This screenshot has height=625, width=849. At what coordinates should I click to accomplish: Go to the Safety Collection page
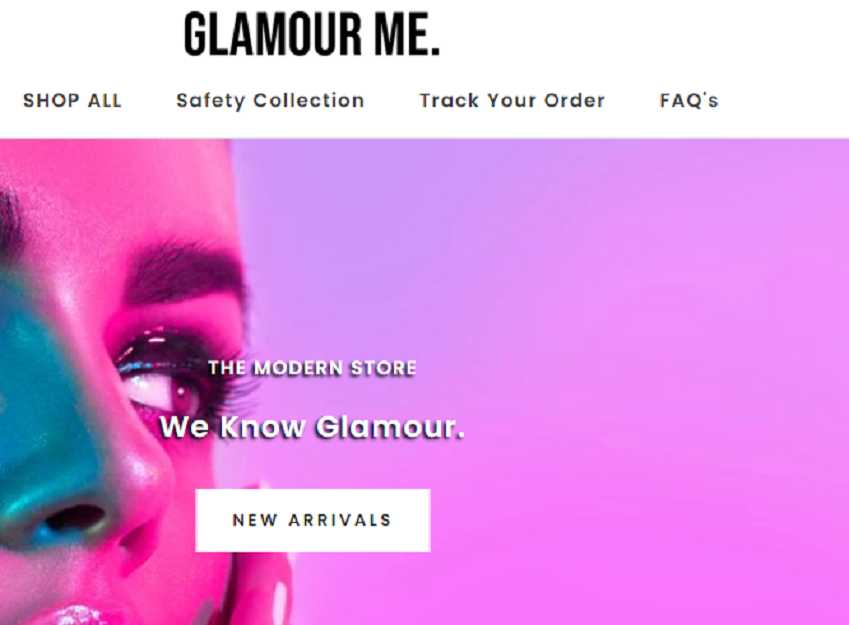point(270,101)
